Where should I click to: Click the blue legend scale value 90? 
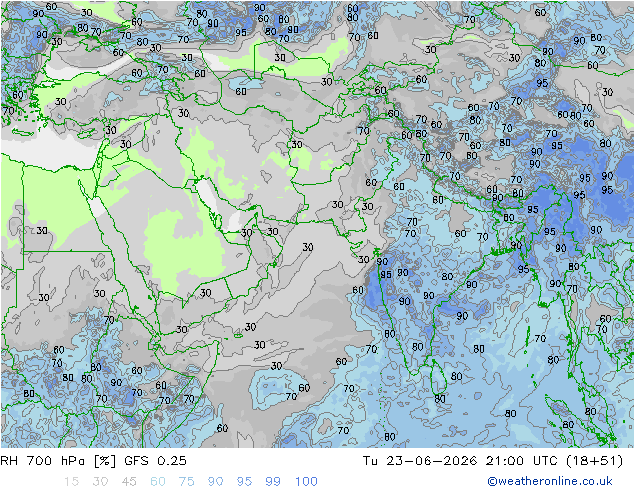pyautogui.click(x=216, y=481)
